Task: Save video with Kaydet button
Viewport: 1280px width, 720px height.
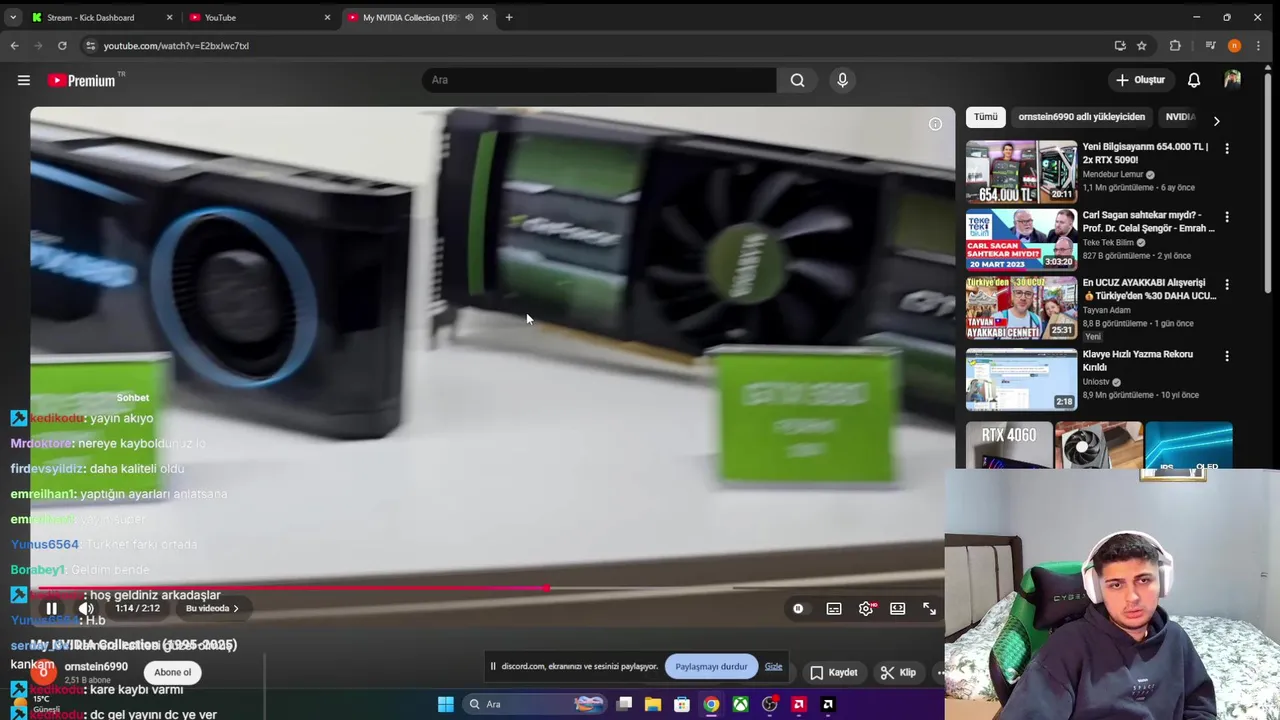Action: coord(833,673)
